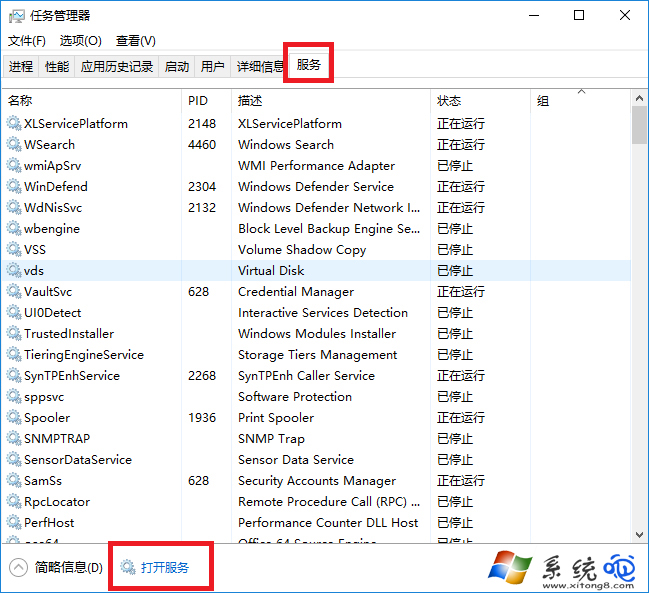
Task: Click the WinDefend service gear icon
Action: (14, 187)
